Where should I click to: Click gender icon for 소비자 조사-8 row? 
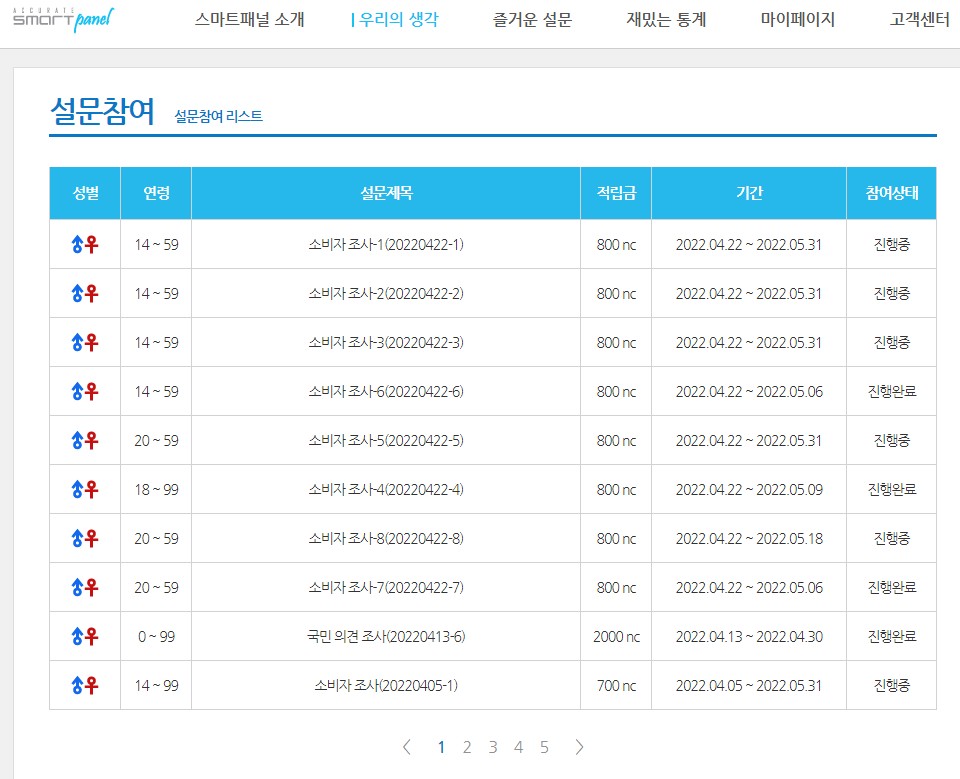pos(85,539)
